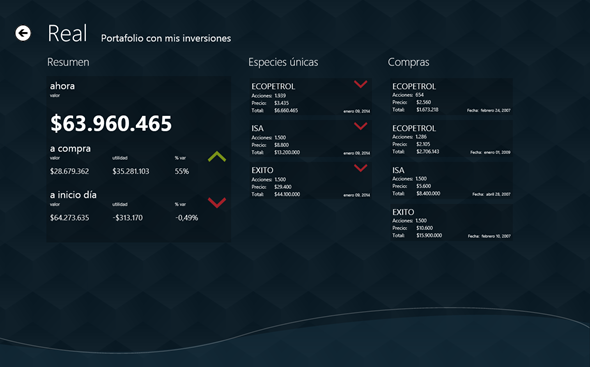This screenshot has height=367, width=590.
Task: Click the purchase total $15.900.000
Action: [429, 235]
